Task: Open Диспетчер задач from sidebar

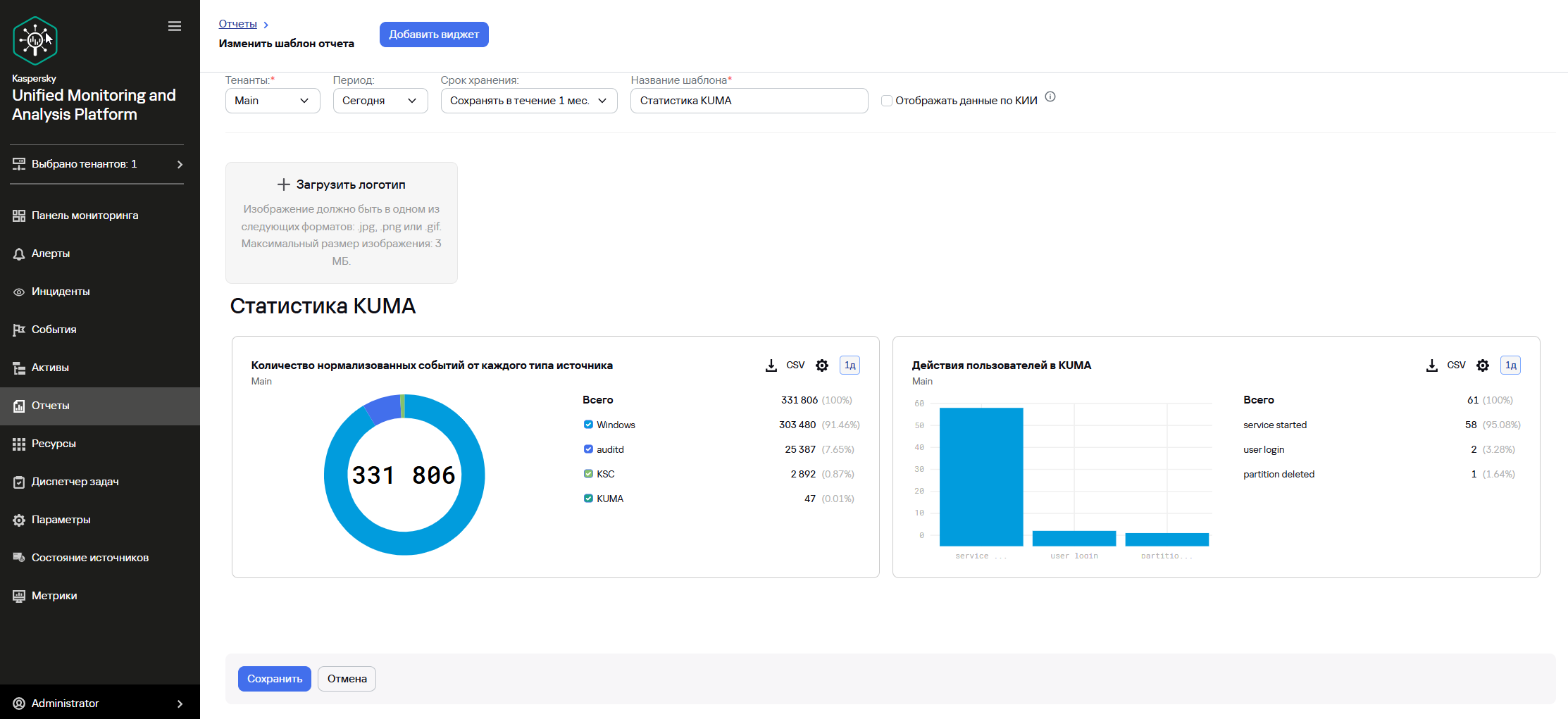Action: [x=100, y=482]
